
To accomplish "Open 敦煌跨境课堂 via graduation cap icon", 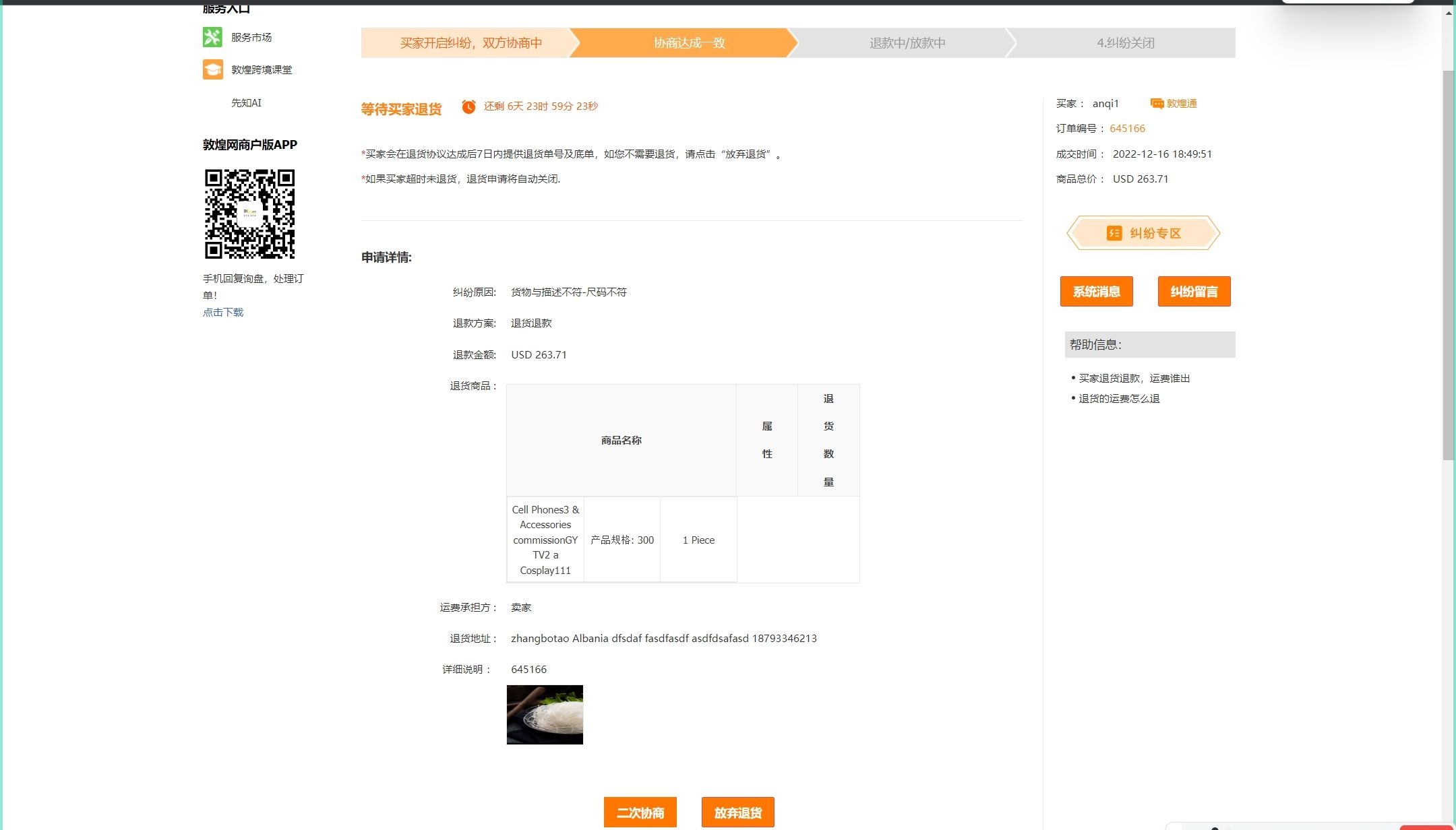I will 213,68.
